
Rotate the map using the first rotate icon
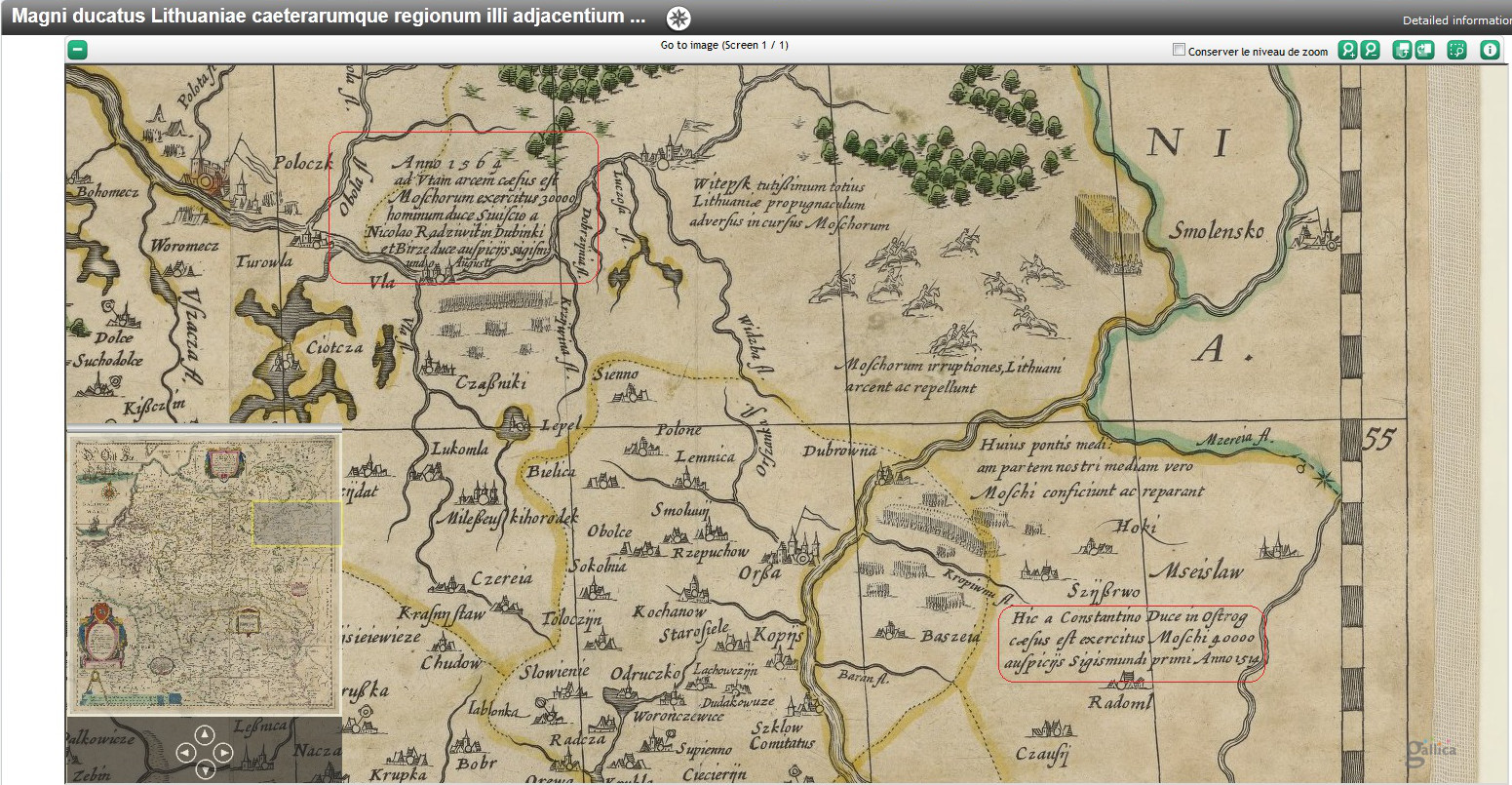[x=1402, y=50]
